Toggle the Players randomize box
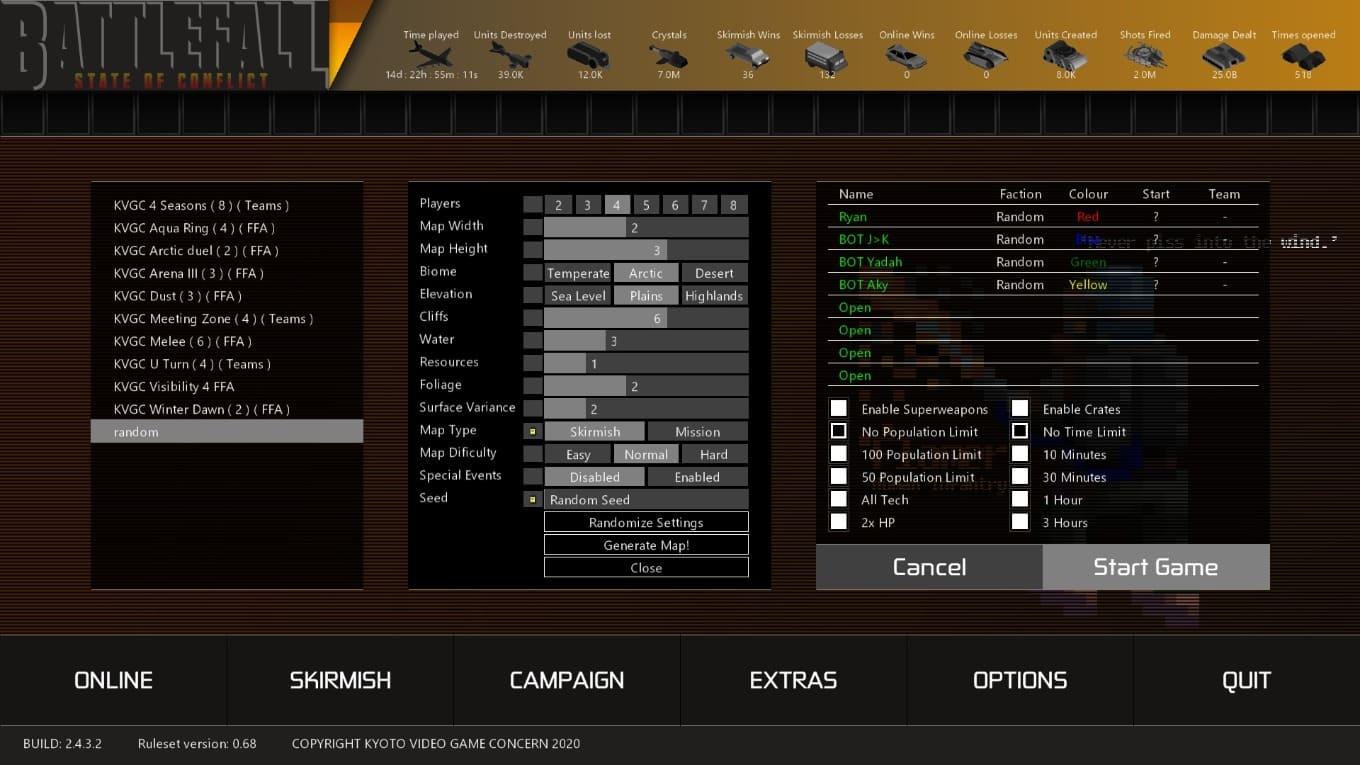1360x765 pixels. pyautogui.click(x=533, y=204)
